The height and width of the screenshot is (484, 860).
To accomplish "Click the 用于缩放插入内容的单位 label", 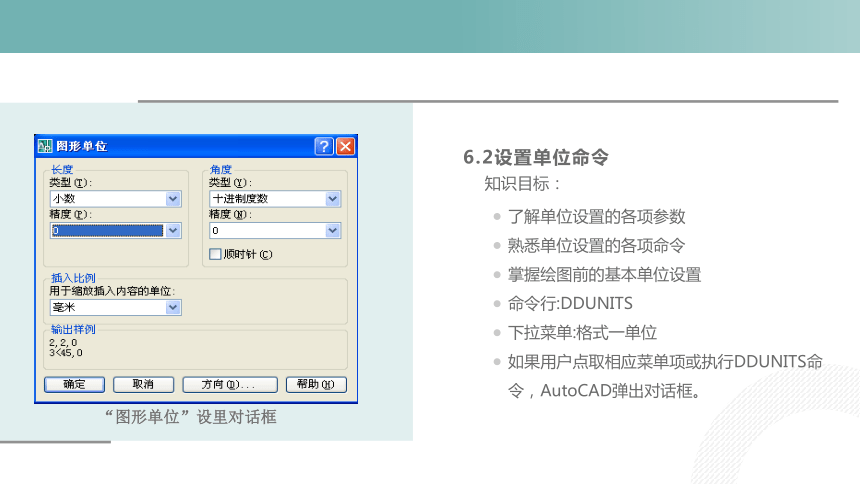I will [112, 291].
